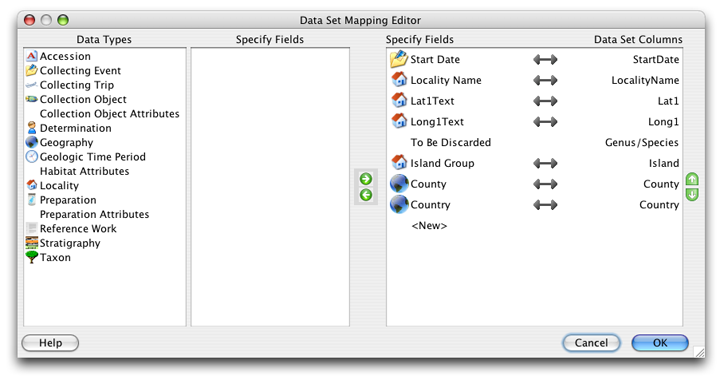The image size is (720, 384).
Task: Click the green left-arrow remove mapping button
Action: tap(366, 195)
